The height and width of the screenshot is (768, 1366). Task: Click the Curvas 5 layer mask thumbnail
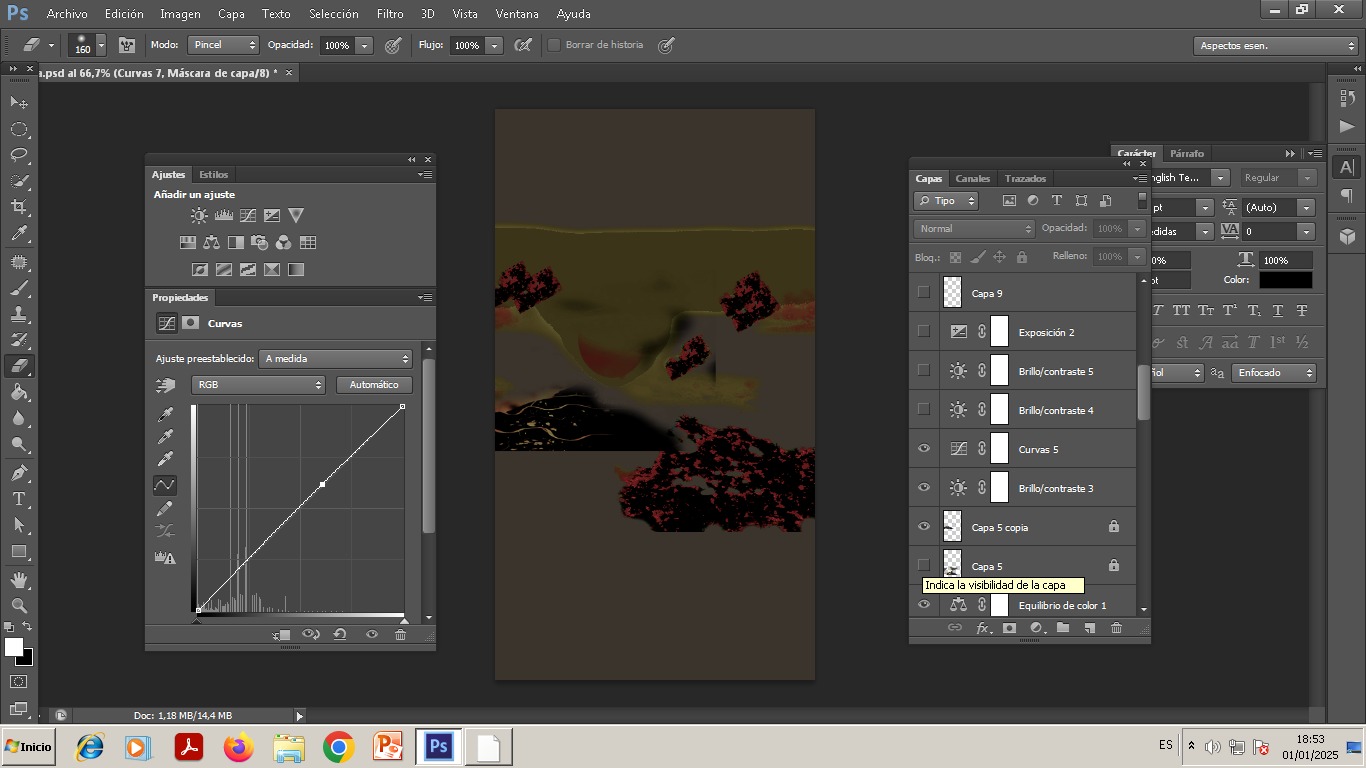tap(999, 449)
